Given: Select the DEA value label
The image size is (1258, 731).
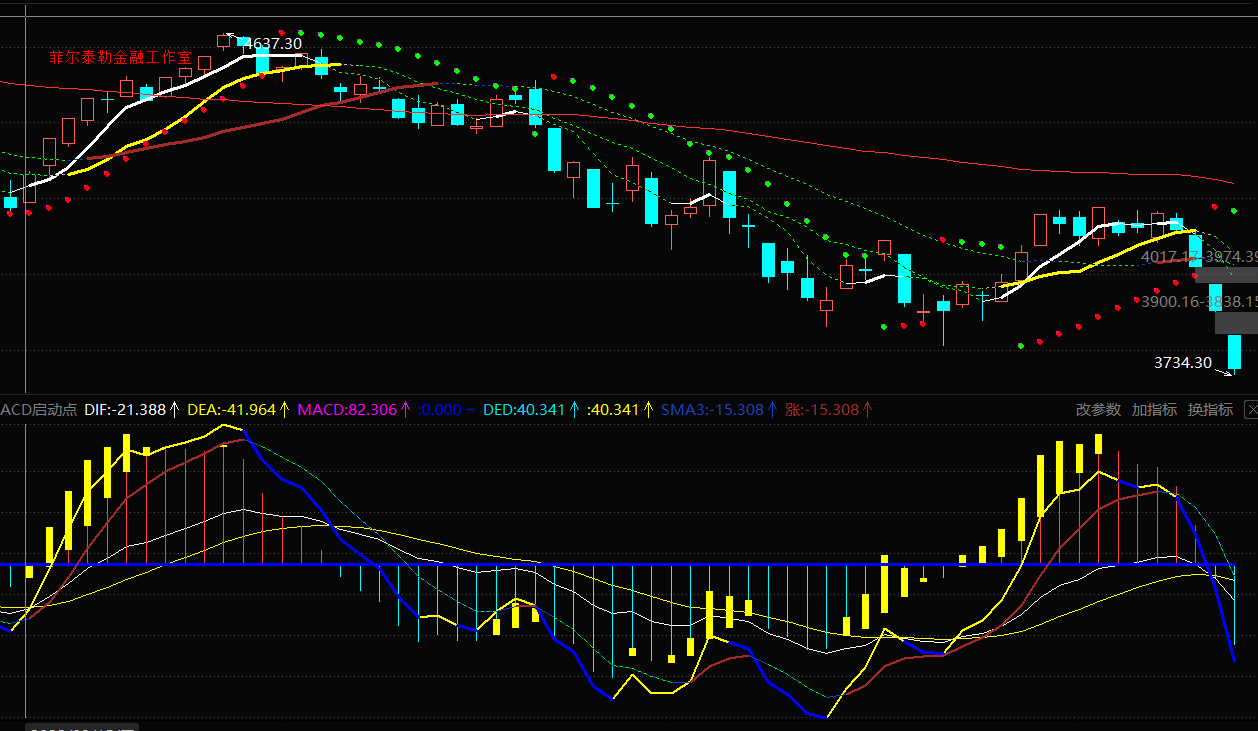Looking at the screenshot, I should 231,410.
